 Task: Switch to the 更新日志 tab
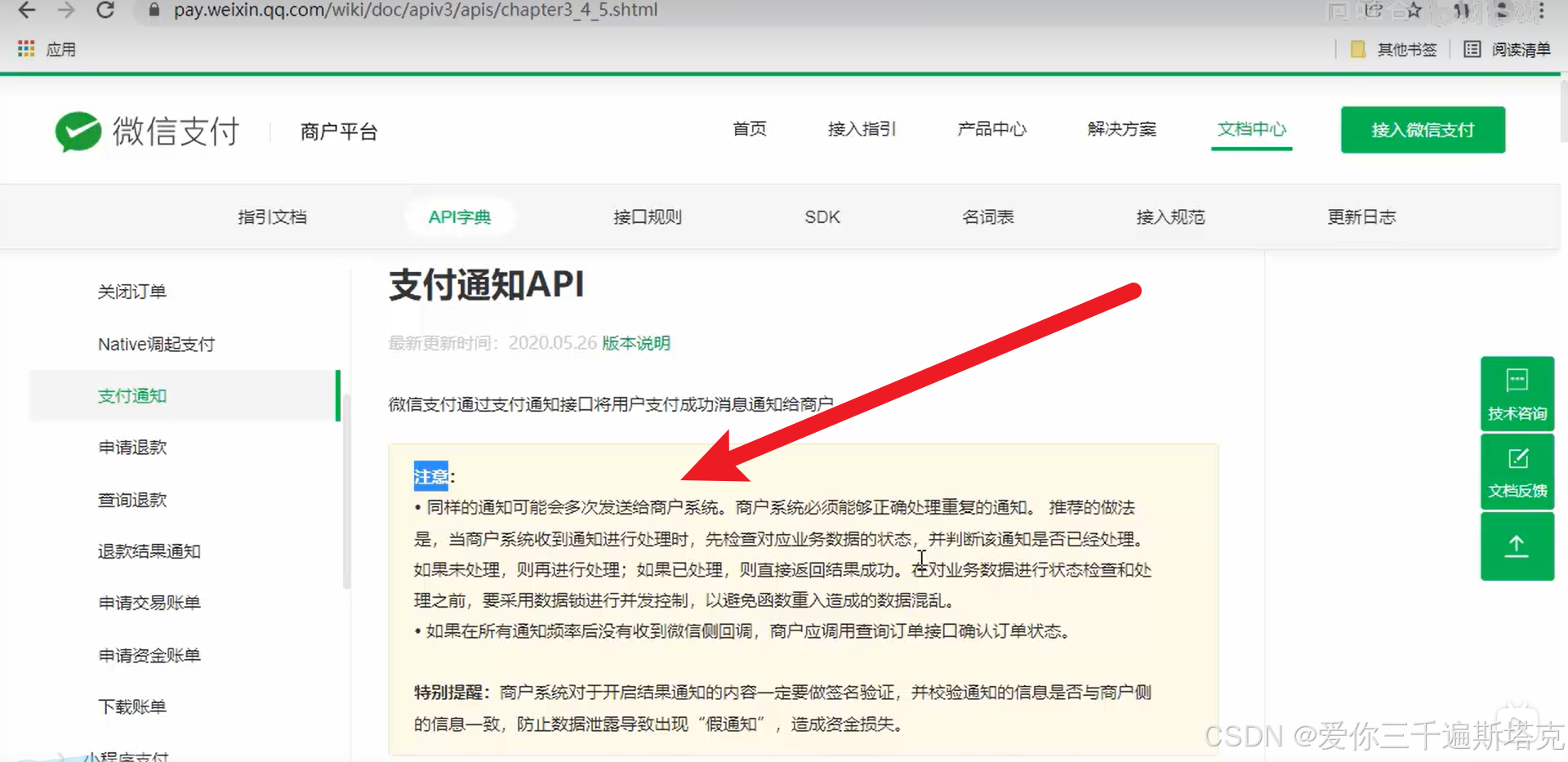(1361, 217)
